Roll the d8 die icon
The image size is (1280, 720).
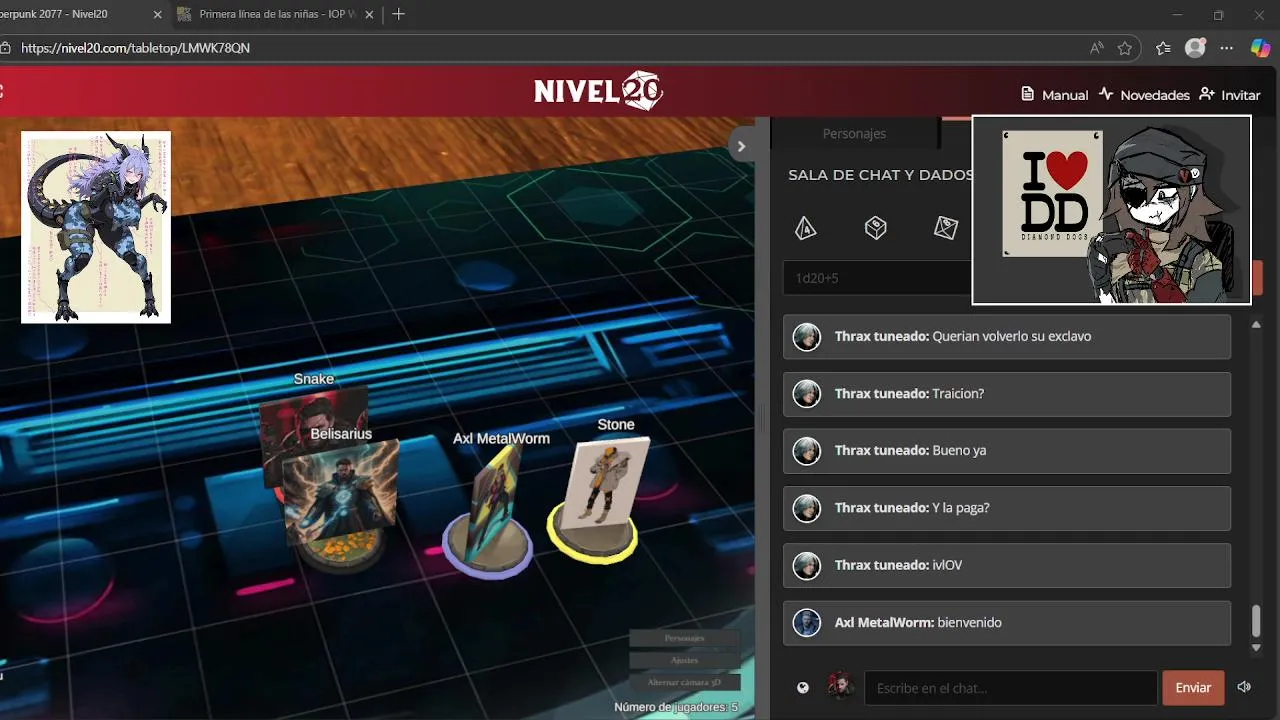tap(945, 229)
